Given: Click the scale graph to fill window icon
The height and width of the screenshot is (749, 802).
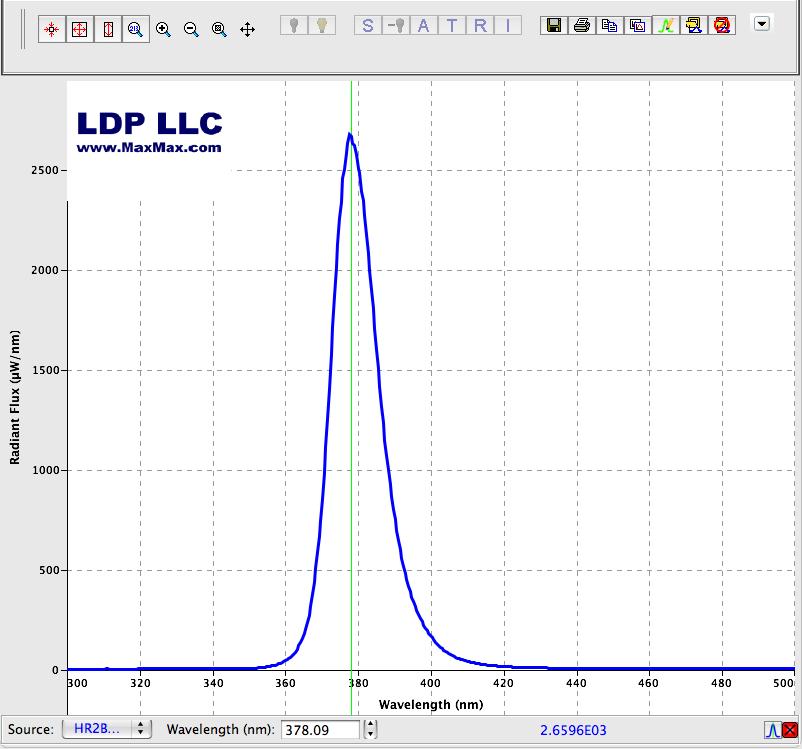Looking at the screenshot, I should point(52,29).
